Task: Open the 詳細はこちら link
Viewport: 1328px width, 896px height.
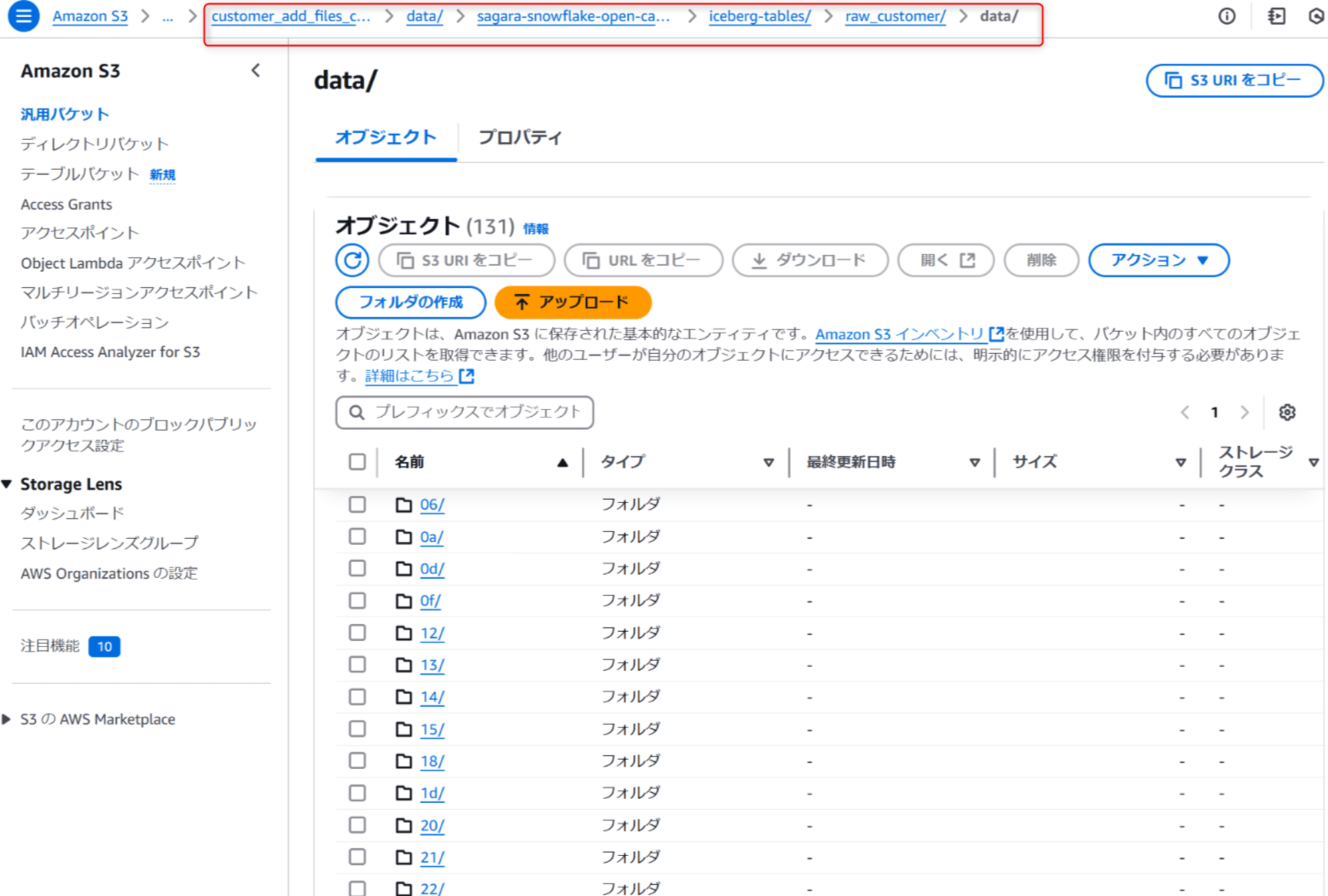Action: (410, 376)
